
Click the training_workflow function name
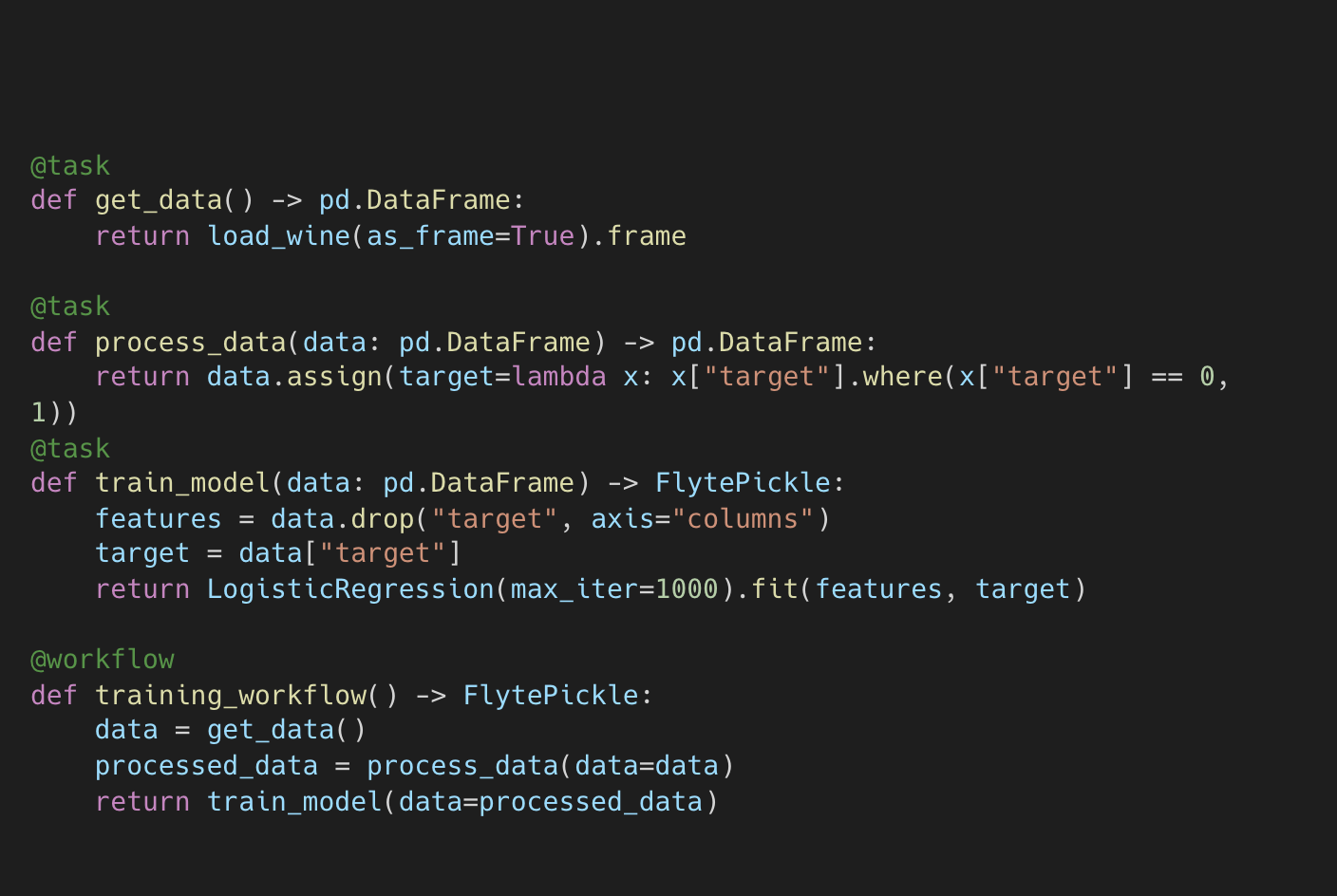tap(231, 696)
